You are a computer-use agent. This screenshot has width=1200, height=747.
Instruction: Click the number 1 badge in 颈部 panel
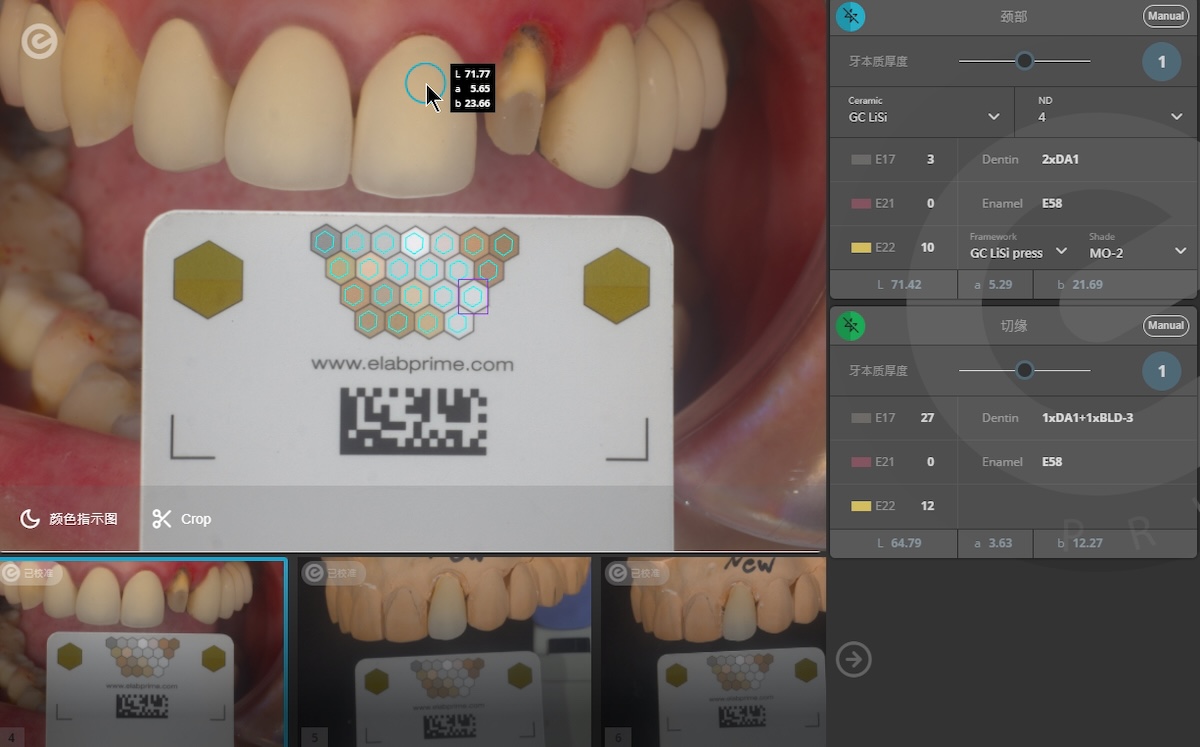coord(1161,62)
